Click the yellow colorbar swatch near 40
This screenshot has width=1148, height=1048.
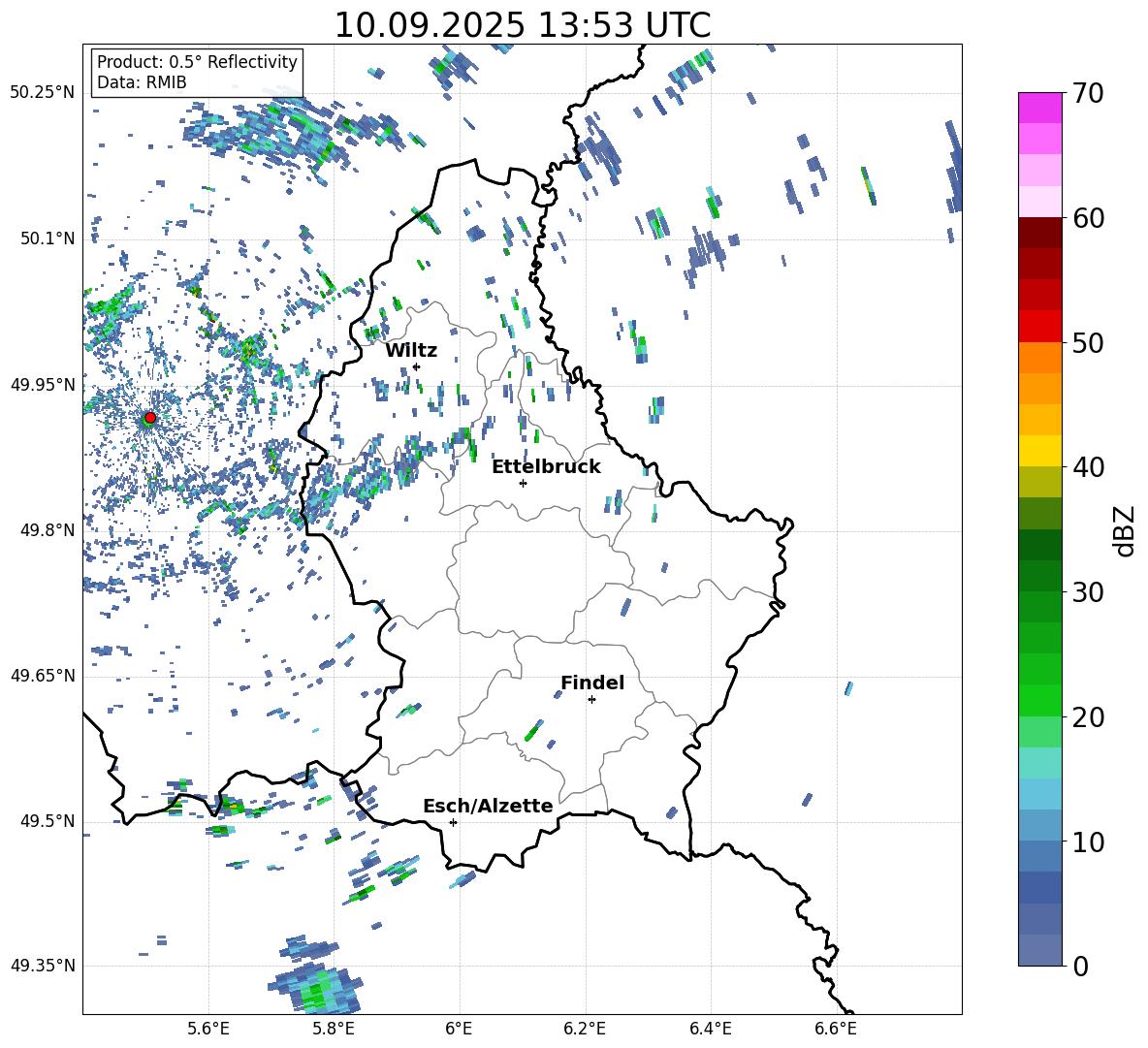[x=1039, y=451]
